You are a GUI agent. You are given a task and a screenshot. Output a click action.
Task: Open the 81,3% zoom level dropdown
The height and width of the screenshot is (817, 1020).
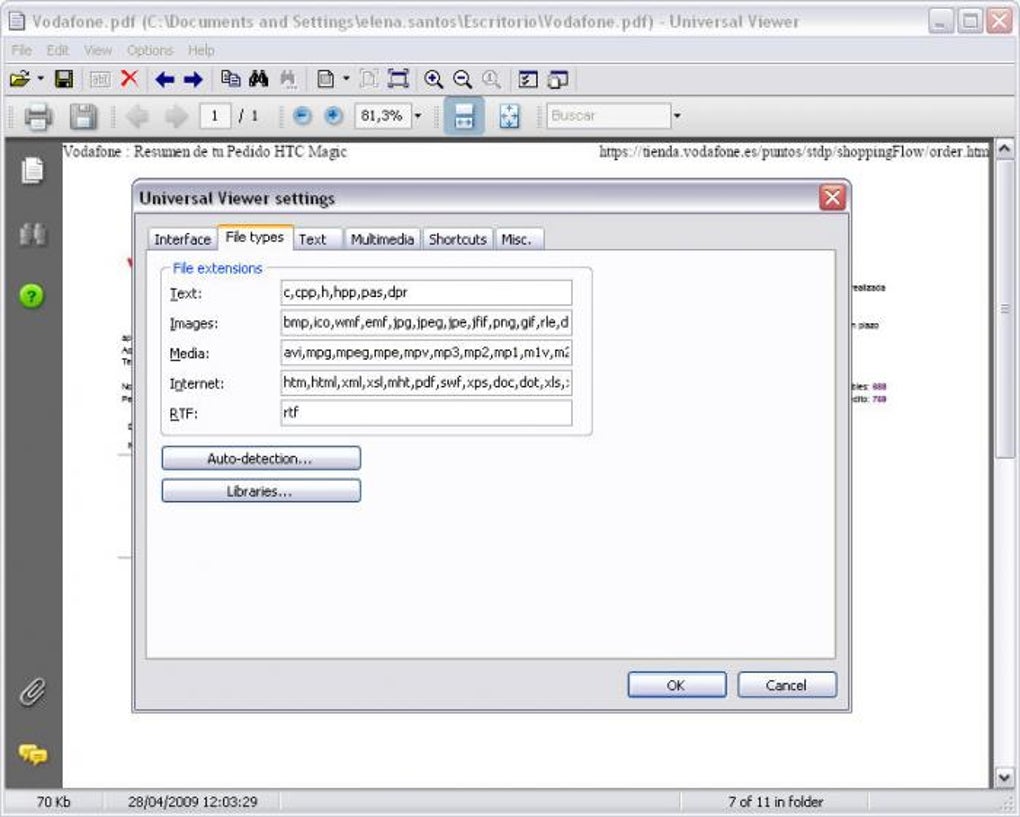(418, 116)
